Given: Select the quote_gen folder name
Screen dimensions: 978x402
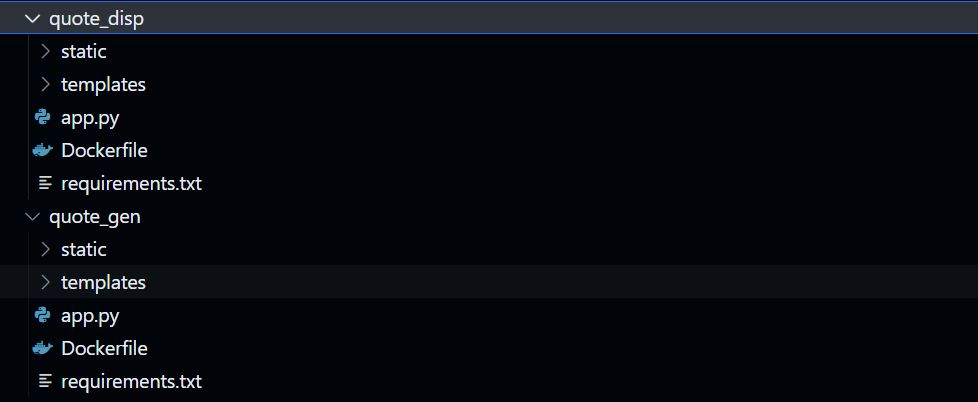Looking at the screenshot, I should tap(95, 216).
